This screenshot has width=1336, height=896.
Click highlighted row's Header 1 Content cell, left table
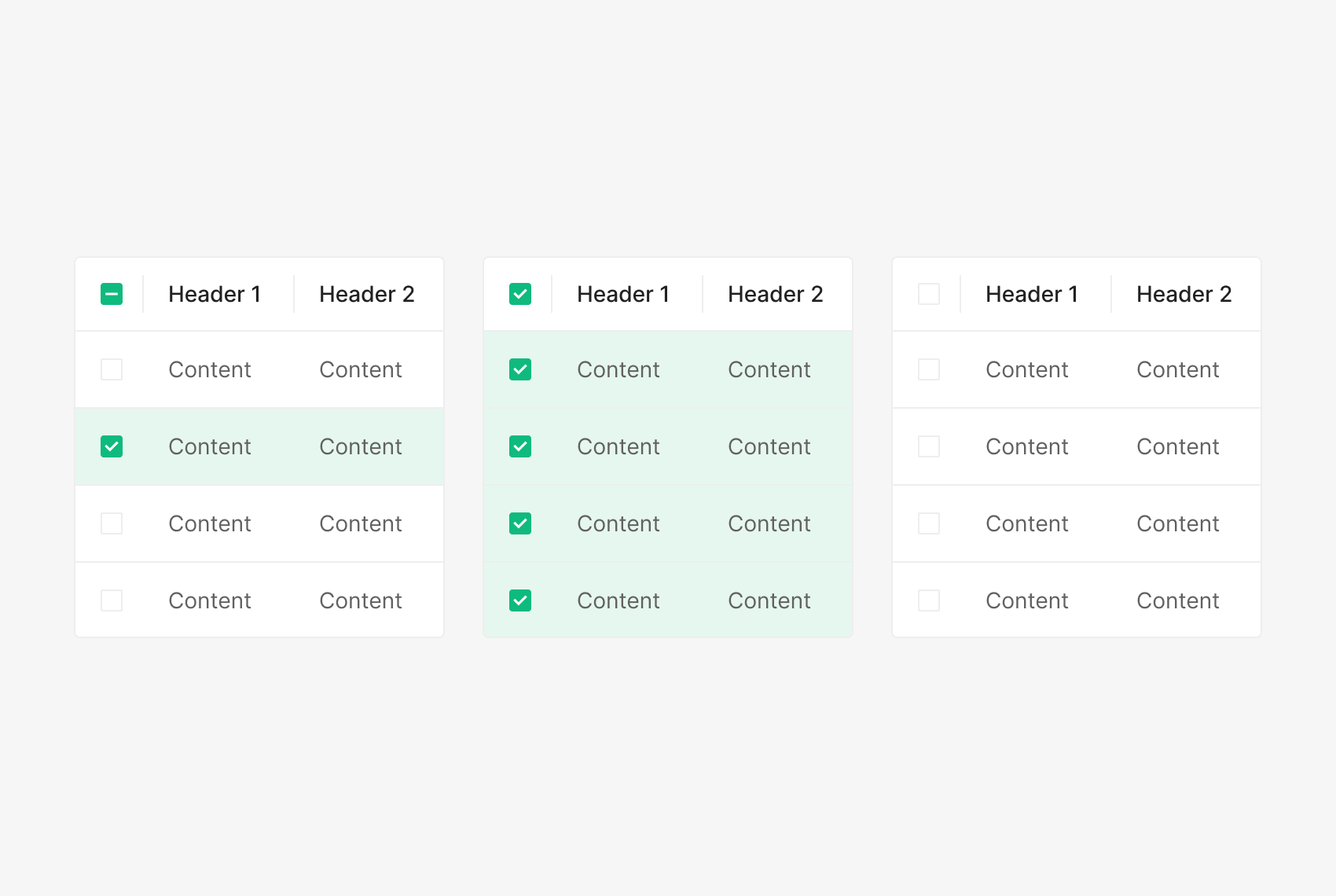tap(210, 446)
